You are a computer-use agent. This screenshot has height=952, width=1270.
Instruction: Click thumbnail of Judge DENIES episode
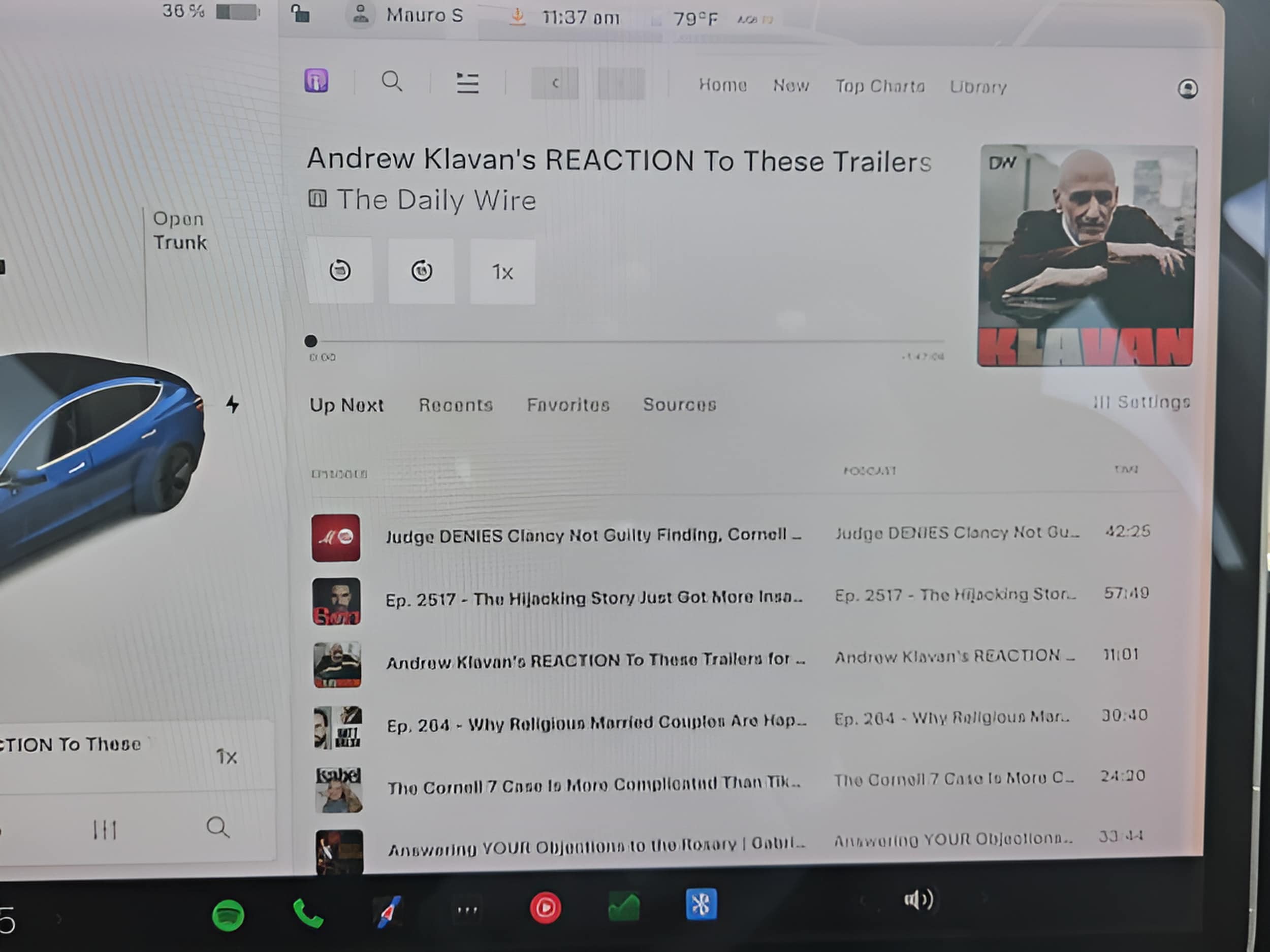(336, 538)
